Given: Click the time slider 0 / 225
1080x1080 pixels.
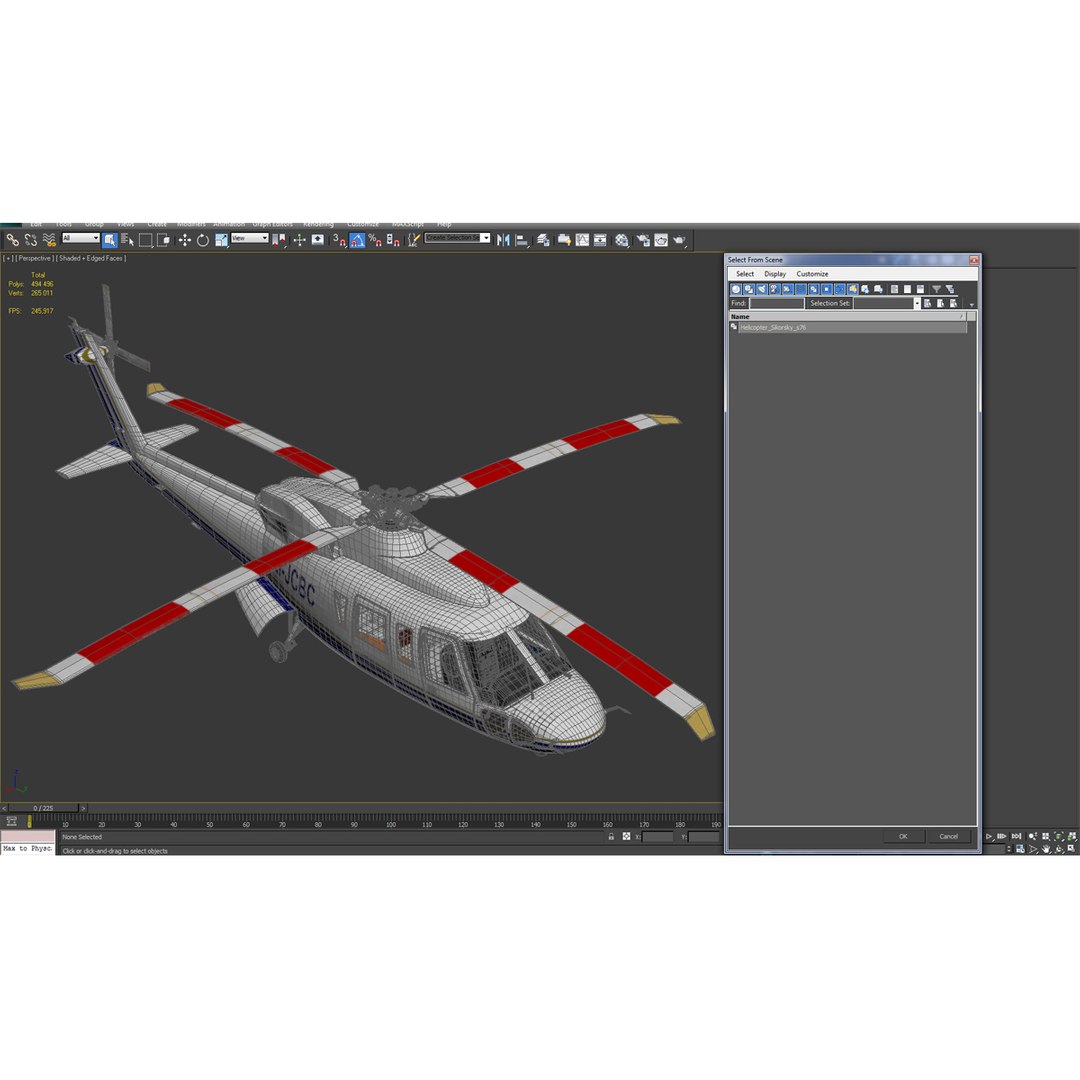Looking at the screenshot, I should 43,808.
